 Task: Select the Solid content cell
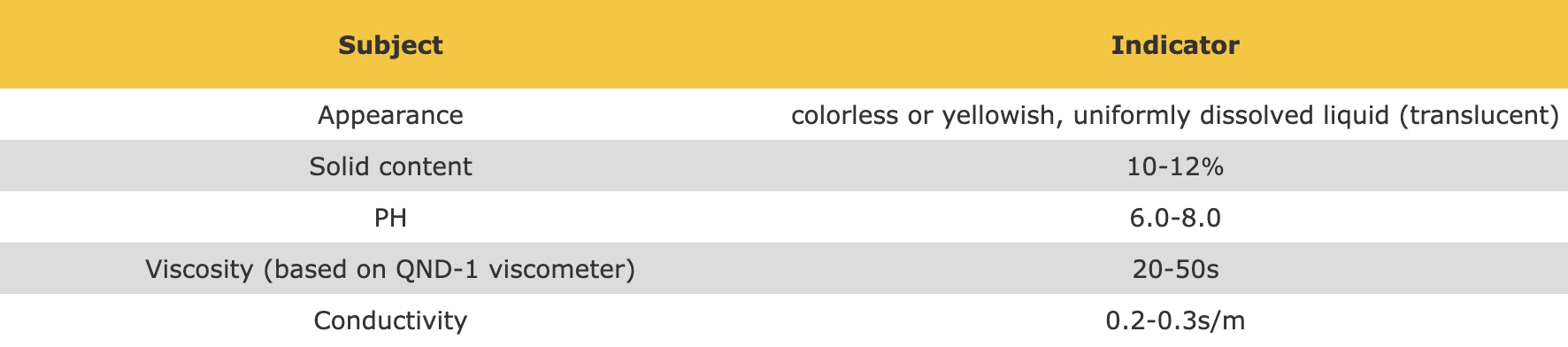(x=390, y=166)
